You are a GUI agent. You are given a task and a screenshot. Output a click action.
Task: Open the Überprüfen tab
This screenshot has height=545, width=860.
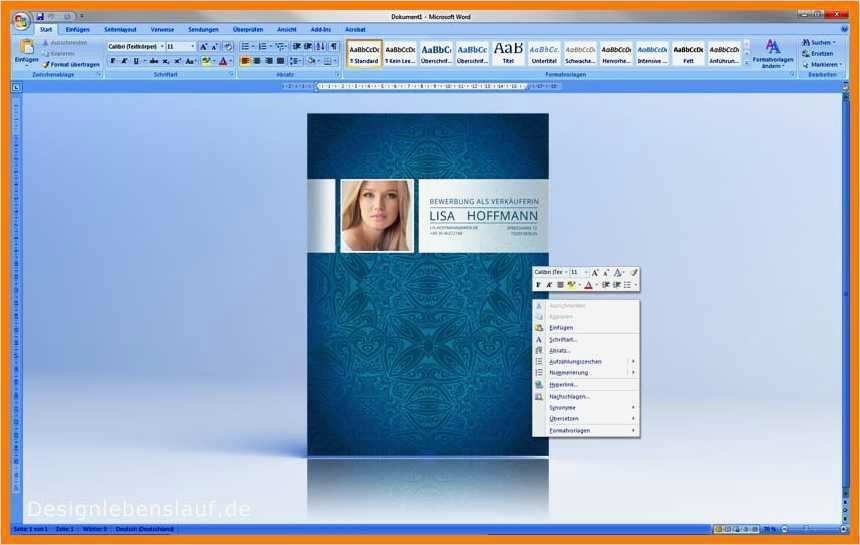point(247,30)
